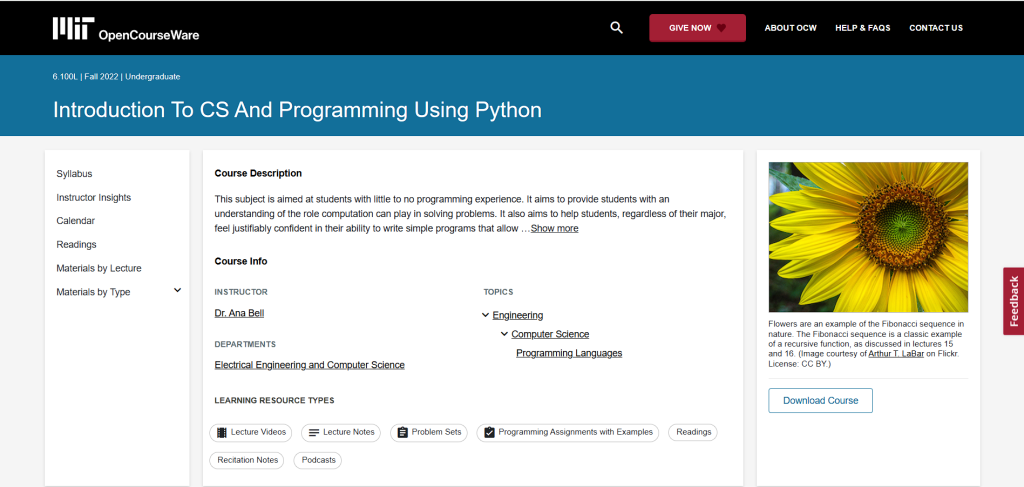Open Programming Assignments with Examples resource
Viewport: 1024px width, 487px height.
(x=567, y=432)
